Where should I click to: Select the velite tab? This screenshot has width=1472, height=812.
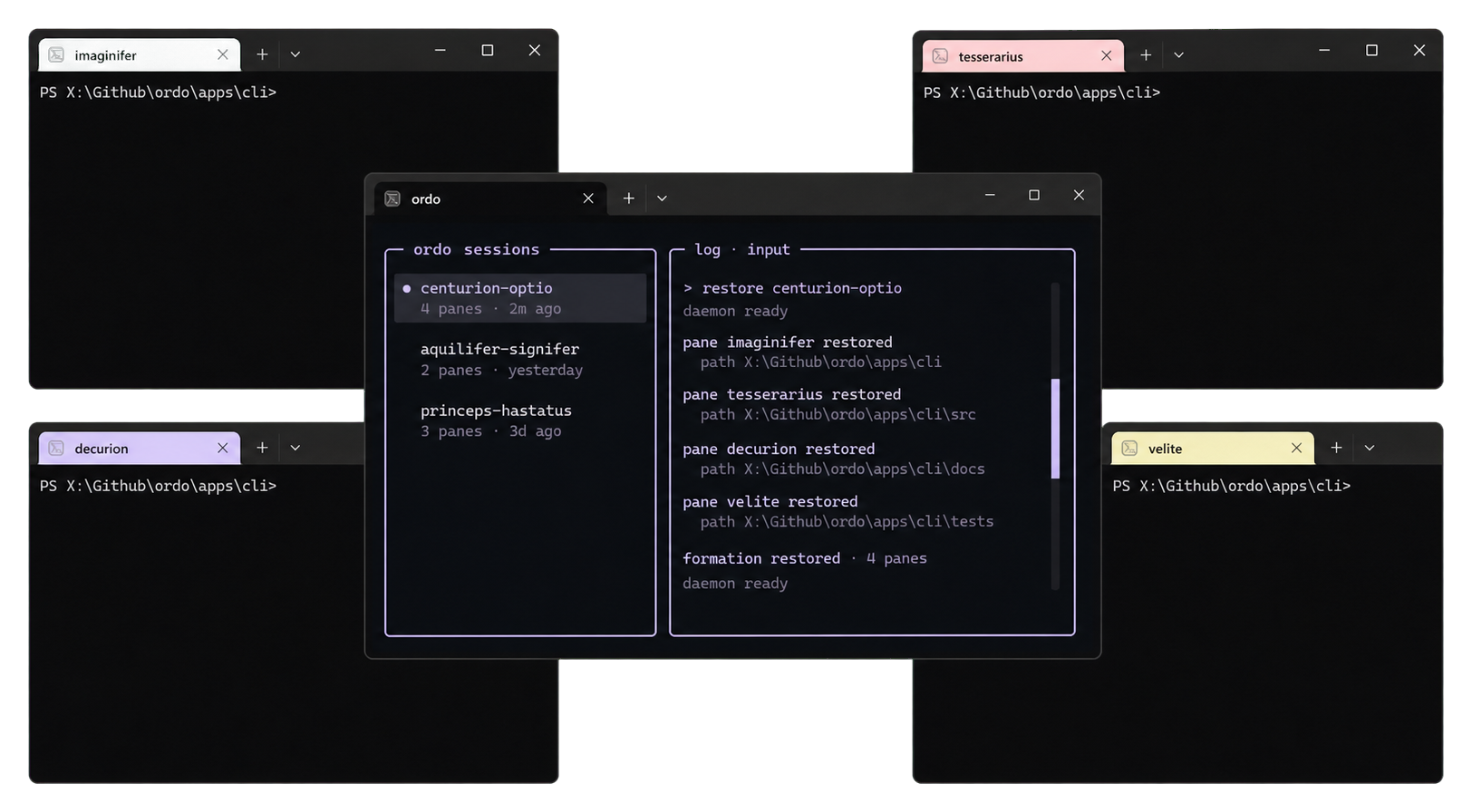(x=1213, y=448)
